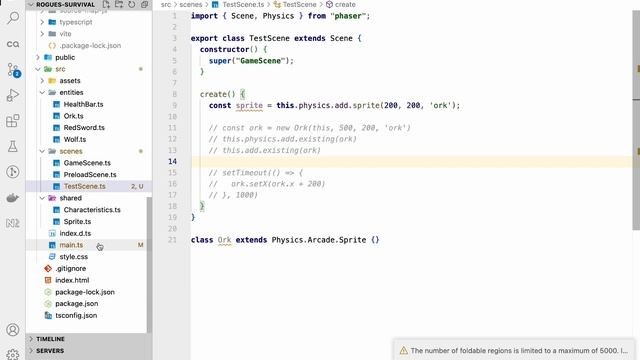The image size is (640, 360).
Task: Expand the vite folder
Action: pos(42,34)
